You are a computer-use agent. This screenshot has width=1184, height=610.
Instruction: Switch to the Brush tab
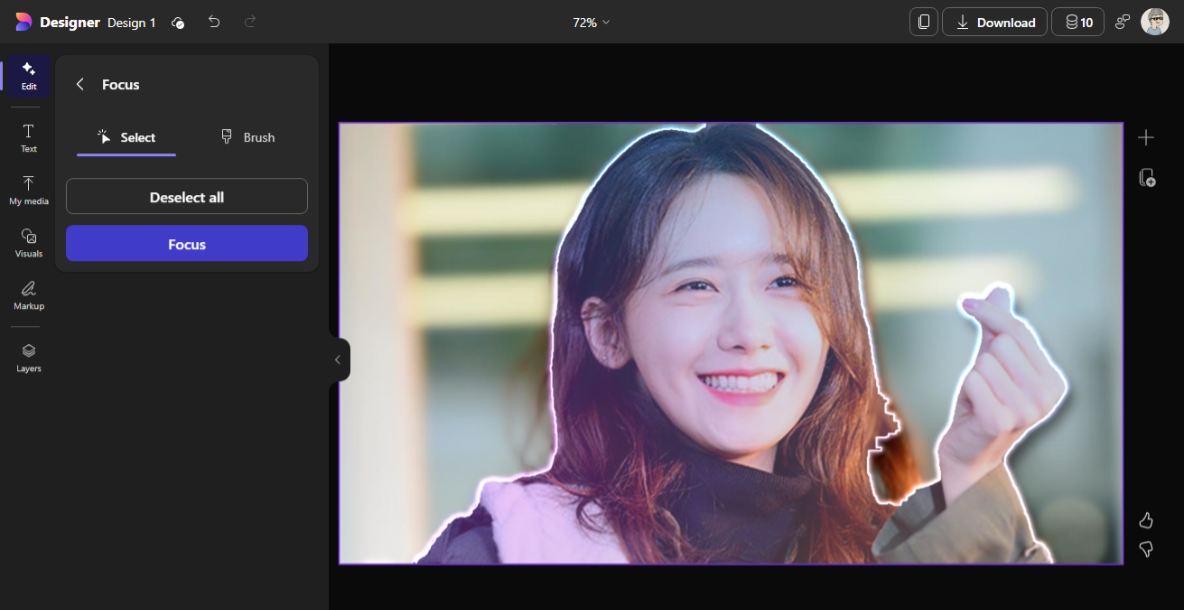pos(247,137)
